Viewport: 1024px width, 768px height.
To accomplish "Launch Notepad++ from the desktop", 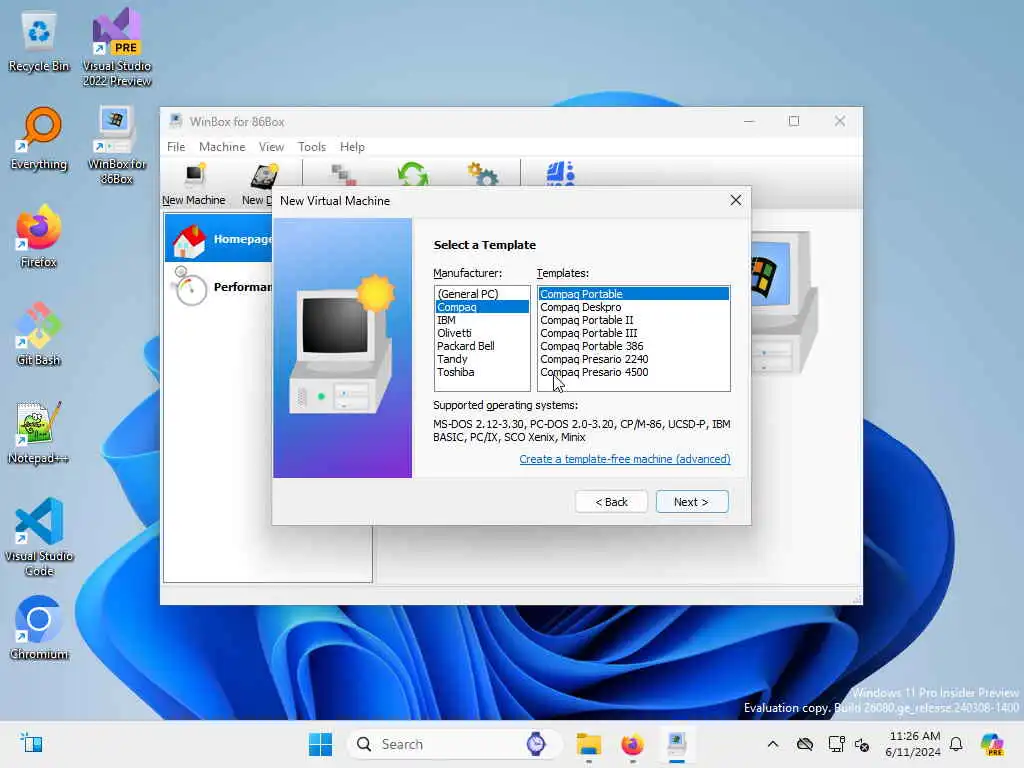I will click(x=39, y=432).
